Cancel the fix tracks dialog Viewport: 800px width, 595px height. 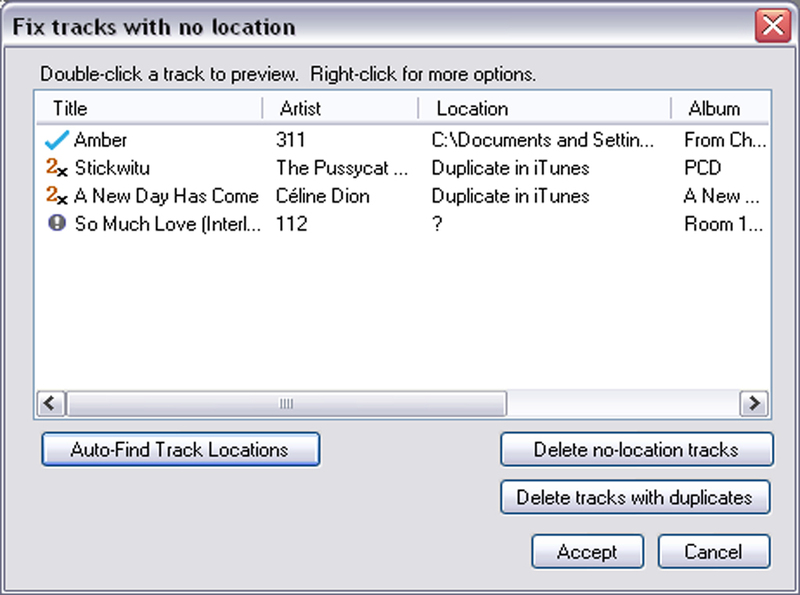[x=713, y=552]
